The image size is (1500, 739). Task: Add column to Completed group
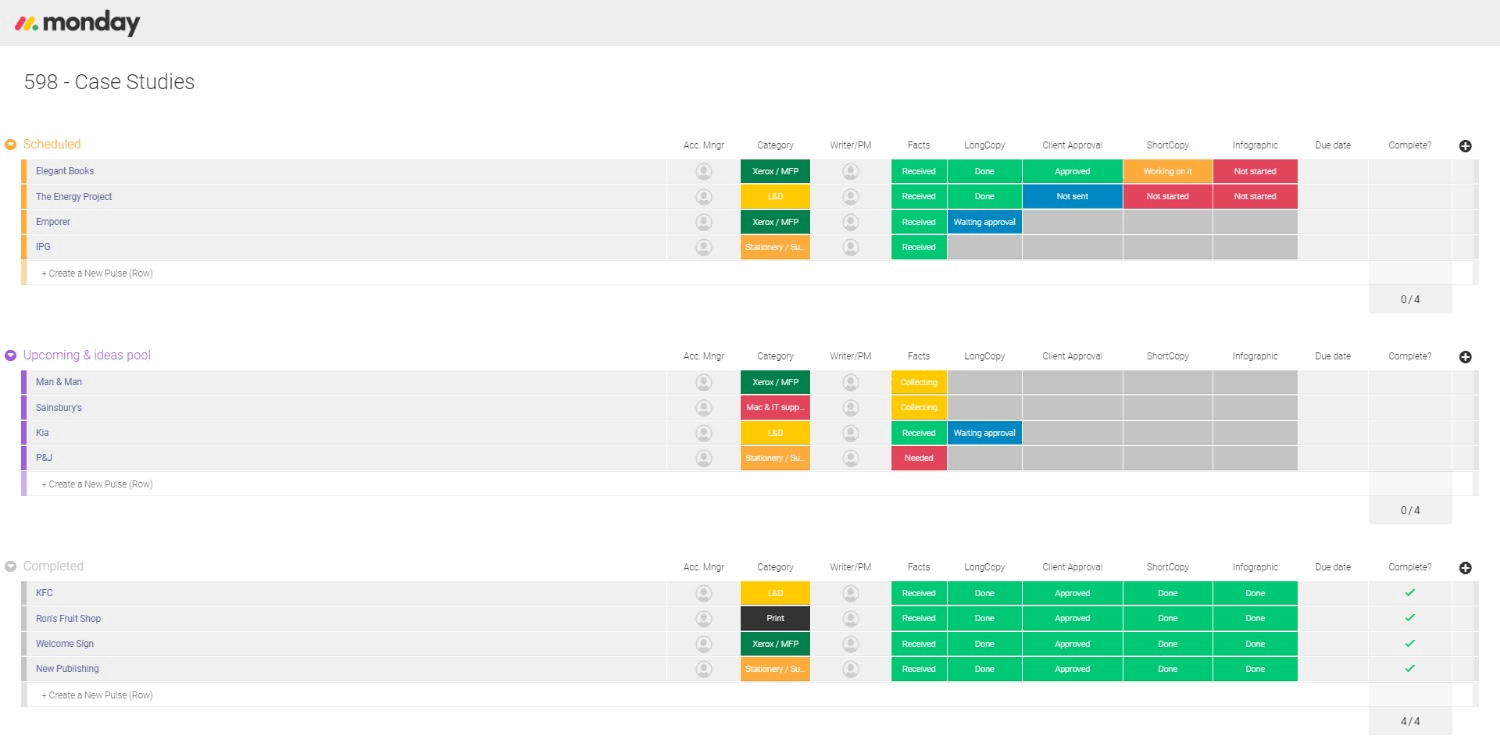(x=1465, y=568)
